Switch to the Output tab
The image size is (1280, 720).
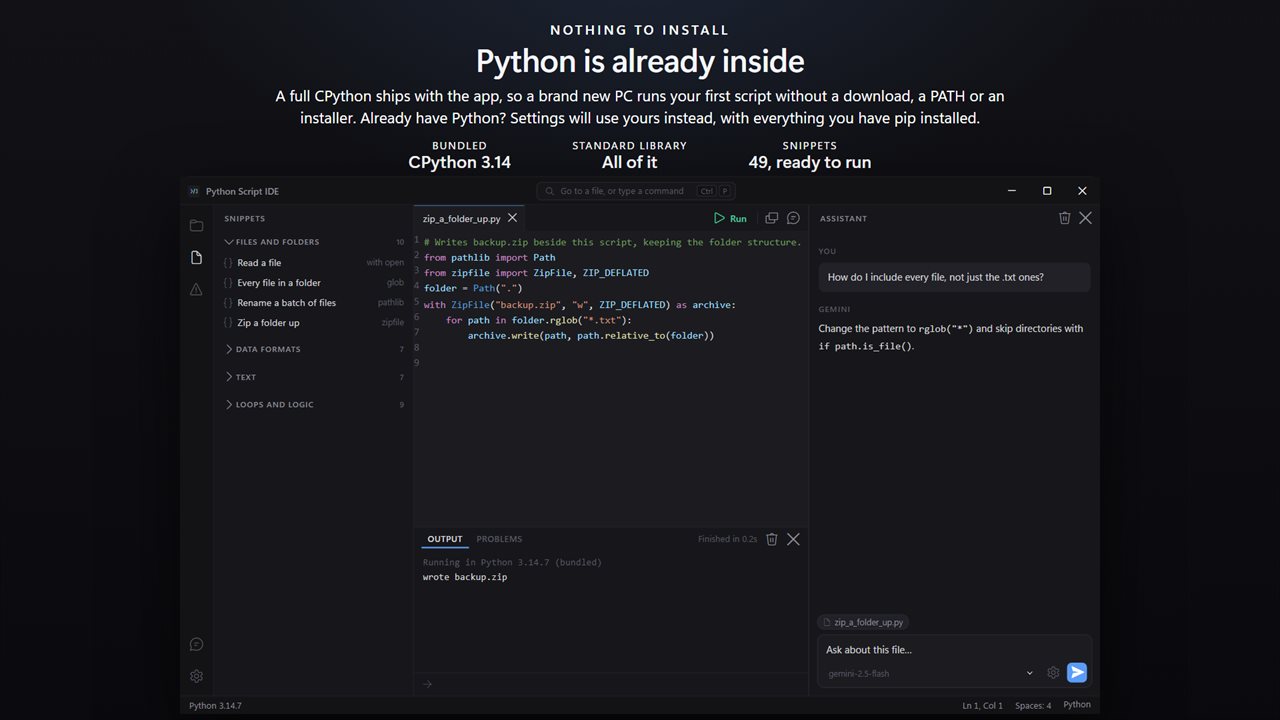[x=445, y=539]
